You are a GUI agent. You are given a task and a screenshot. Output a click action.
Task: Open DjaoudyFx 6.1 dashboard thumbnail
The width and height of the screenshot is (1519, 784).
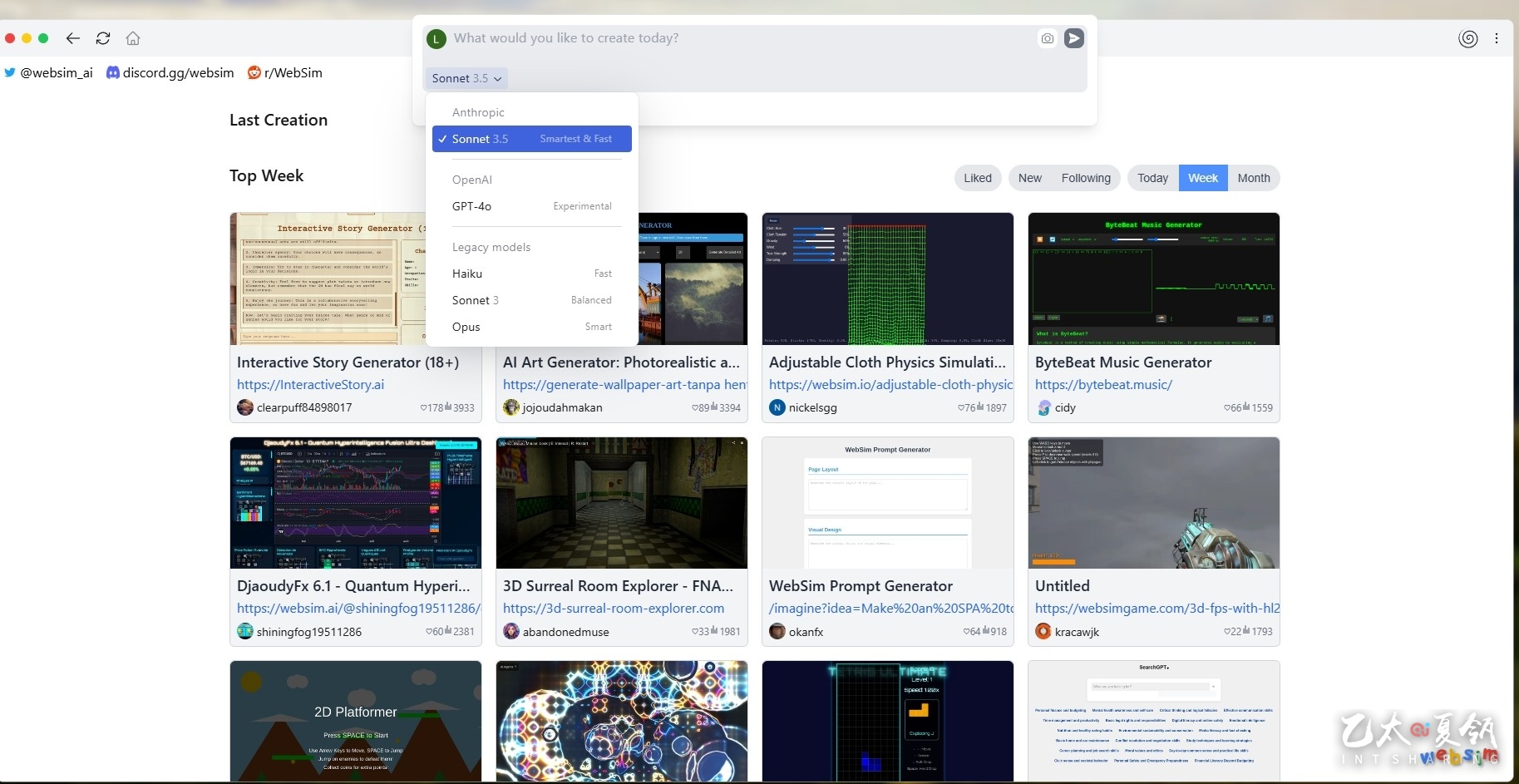coord(356,503)
